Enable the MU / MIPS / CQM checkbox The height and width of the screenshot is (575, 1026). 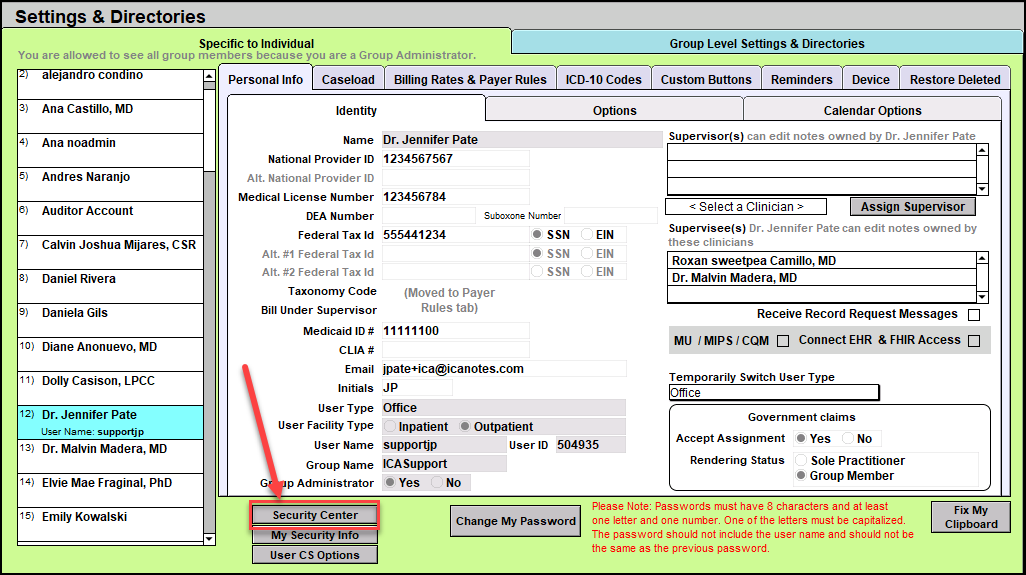(783, 341)
